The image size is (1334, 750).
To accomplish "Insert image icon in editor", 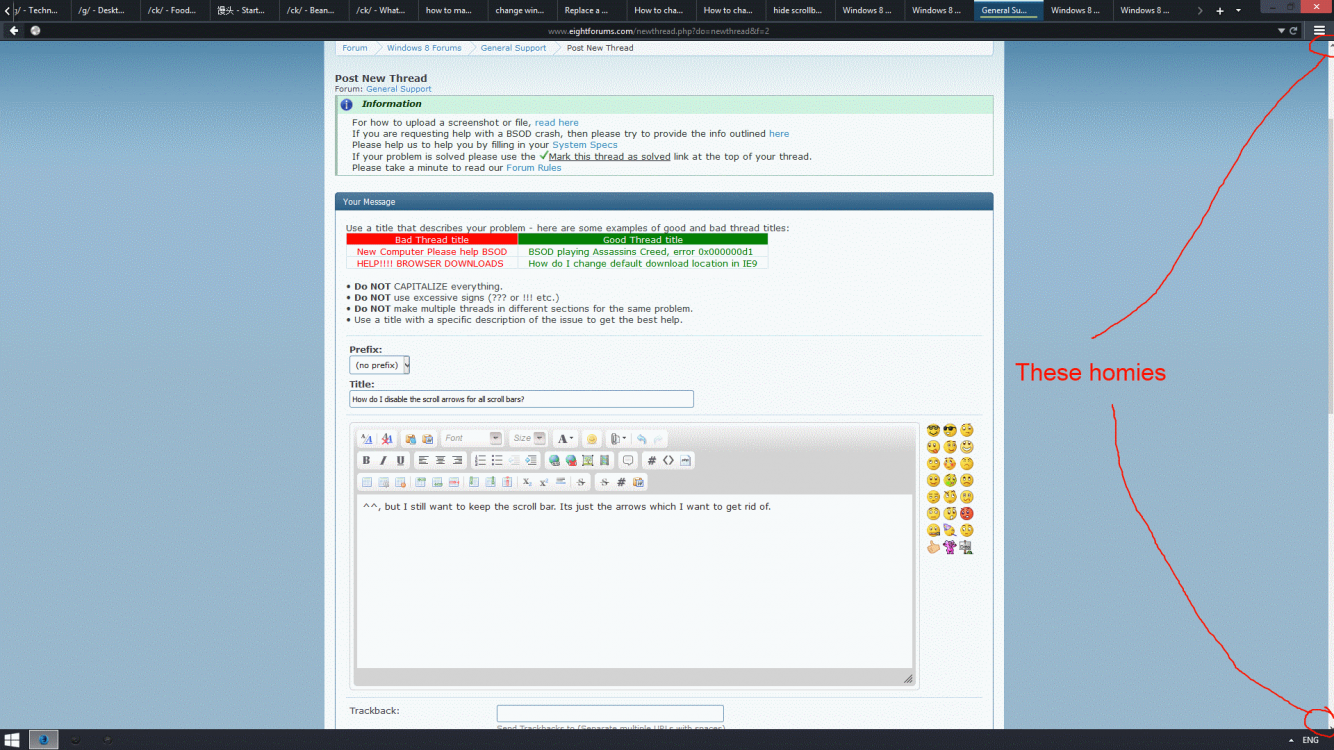I will pos(588,460).
